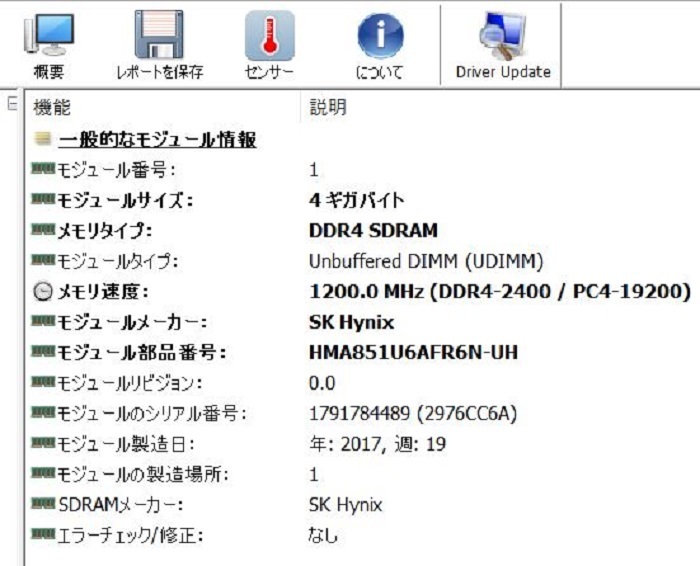This screenshot has width=700, height=566.
Task: Click memory chip icon beside モジュールサイズ
Action: tap(43, 199)
